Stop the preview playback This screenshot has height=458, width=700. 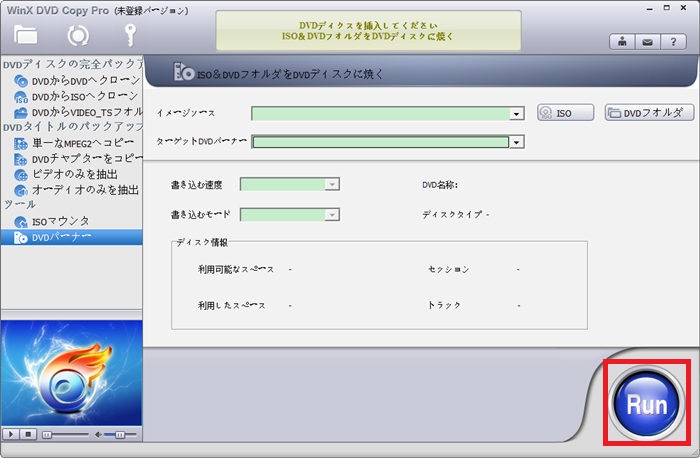click(x=28, y=434)
